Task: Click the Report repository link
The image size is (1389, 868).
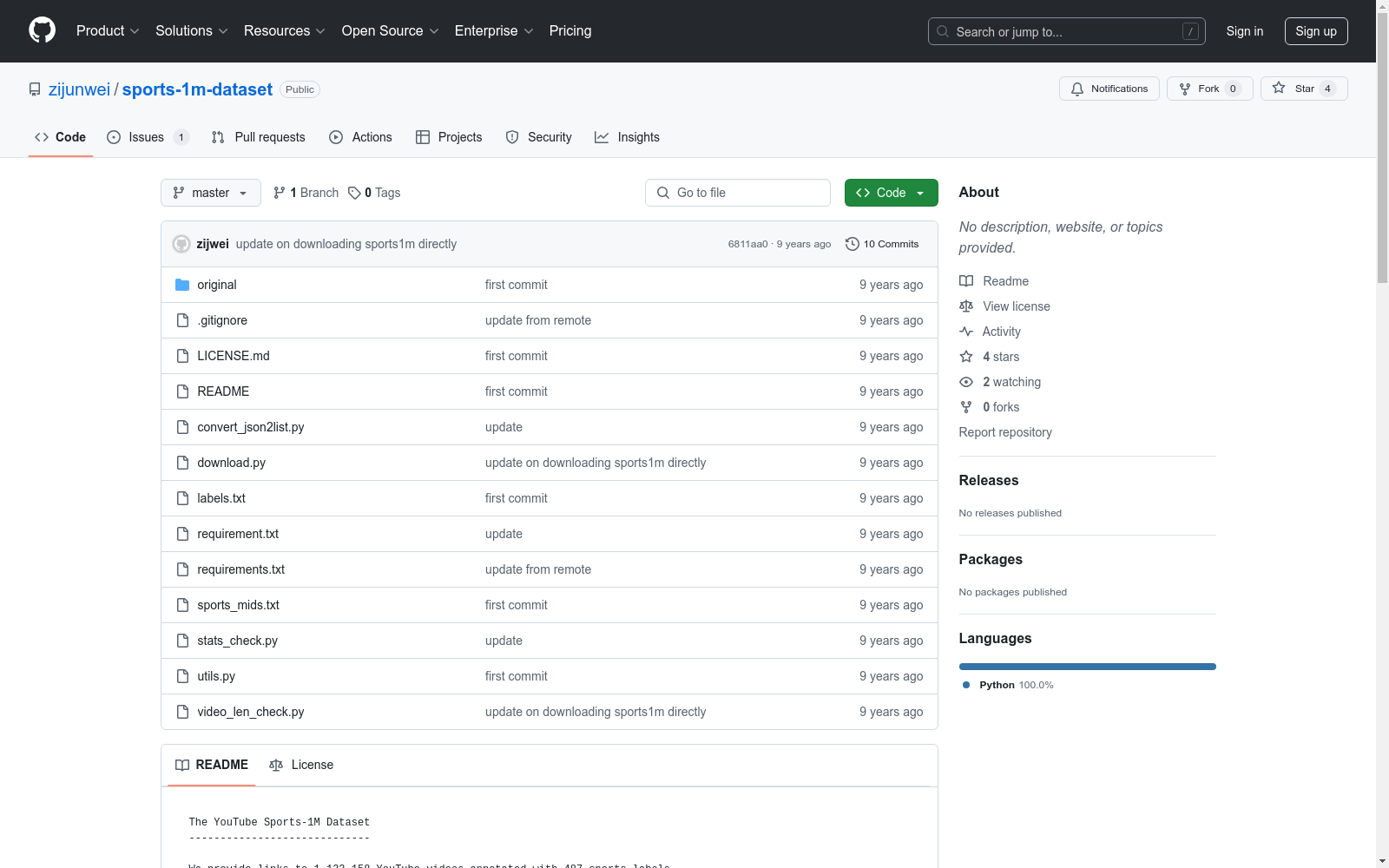Action: tap(1005, 432)
